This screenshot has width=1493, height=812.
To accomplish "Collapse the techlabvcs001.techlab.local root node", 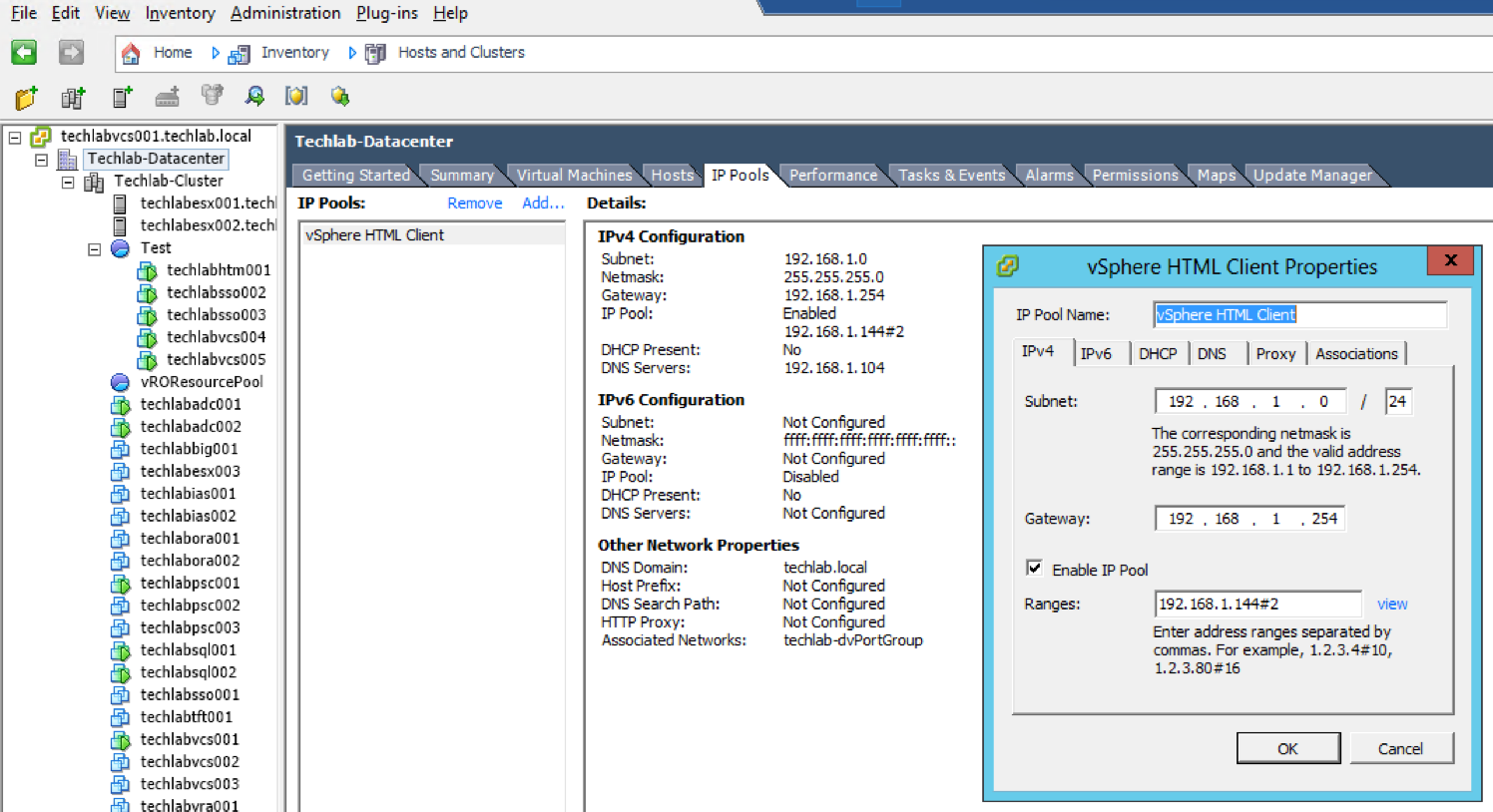I will [x=15, y=138].
